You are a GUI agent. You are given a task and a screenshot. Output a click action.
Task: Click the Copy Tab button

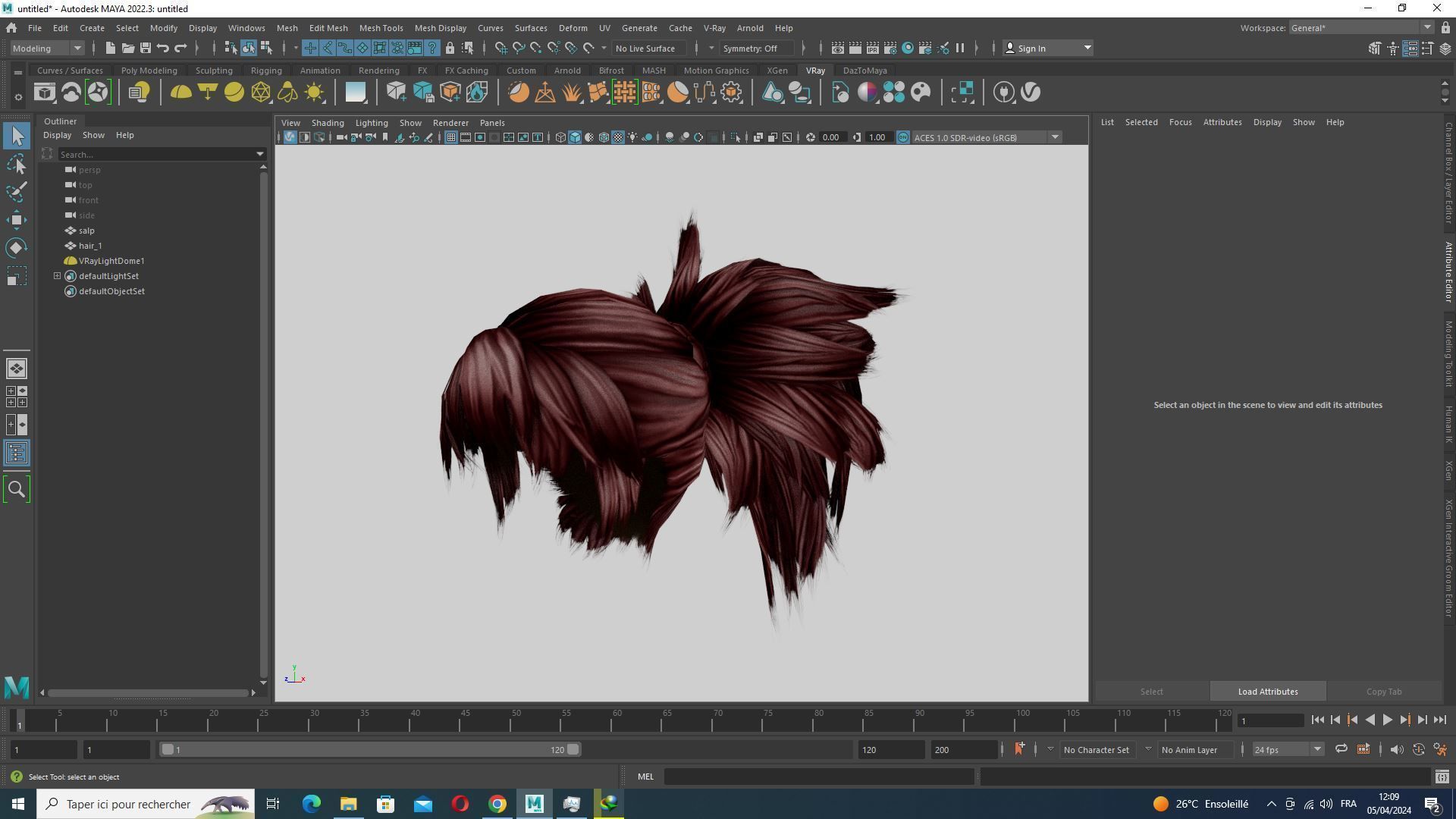(x=1384, y=692)
